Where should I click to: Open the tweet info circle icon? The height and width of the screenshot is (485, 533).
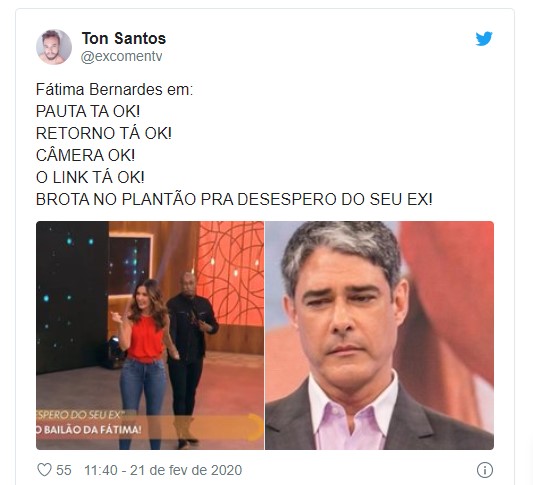485,470
